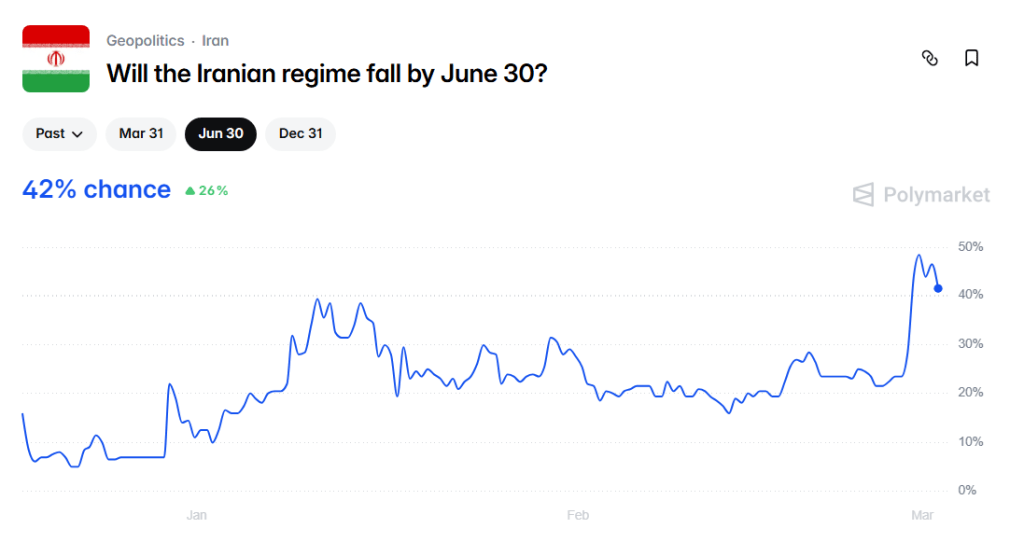Open the Iran category link
This screenshot has height=542, width=1024.
click(215, 41)
